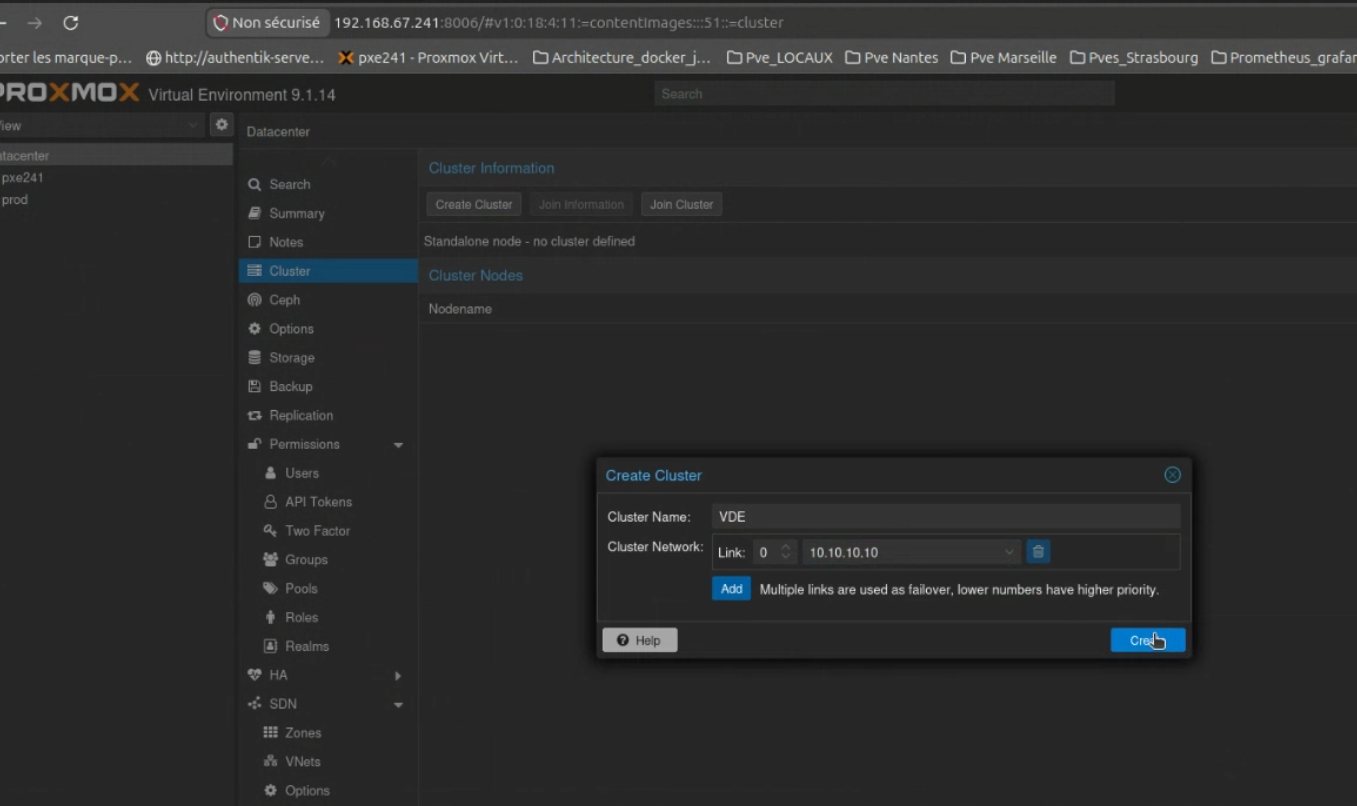Click the Link number spinner arrows

tap(786, 552)
